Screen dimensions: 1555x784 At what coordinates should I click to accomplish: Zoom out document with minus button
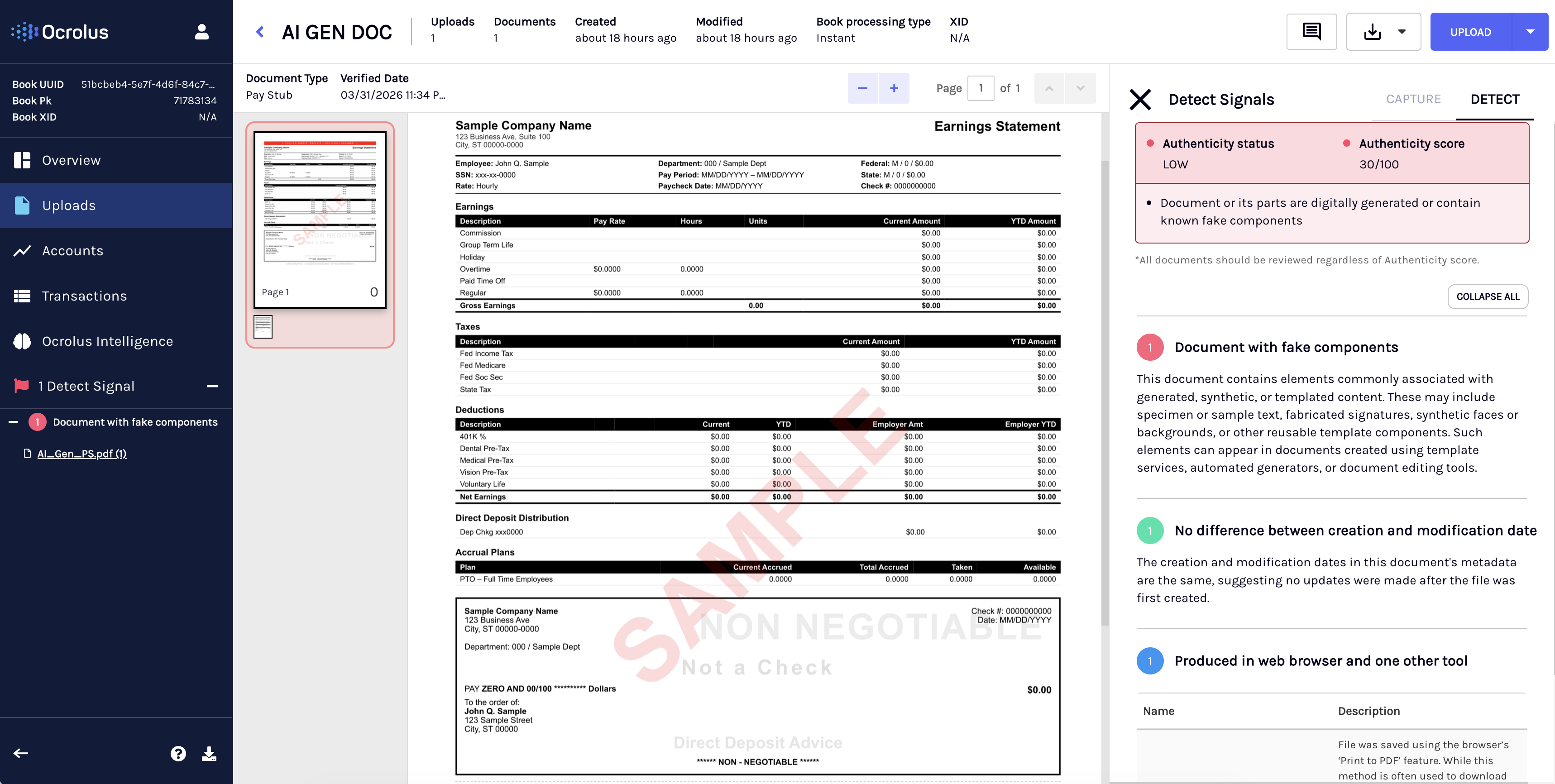[x=863, y=88]
